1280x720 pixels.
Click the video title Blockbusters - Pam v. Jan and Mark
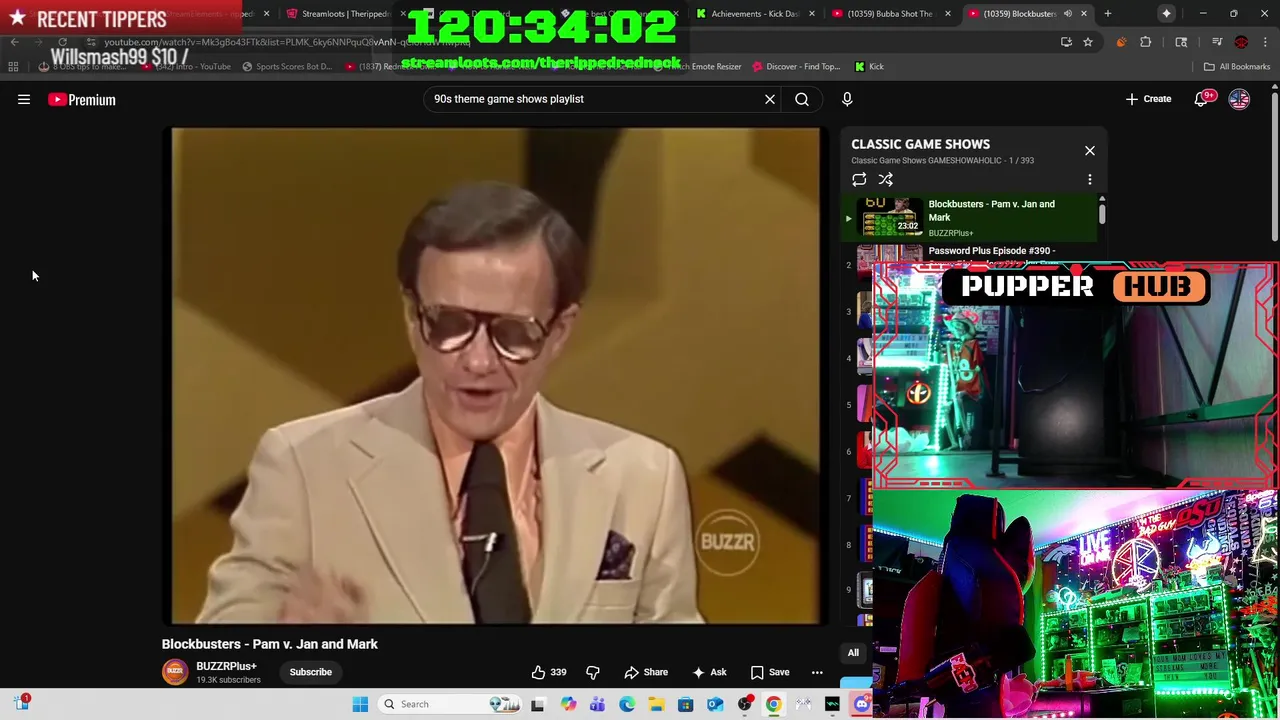click(270, 644)
